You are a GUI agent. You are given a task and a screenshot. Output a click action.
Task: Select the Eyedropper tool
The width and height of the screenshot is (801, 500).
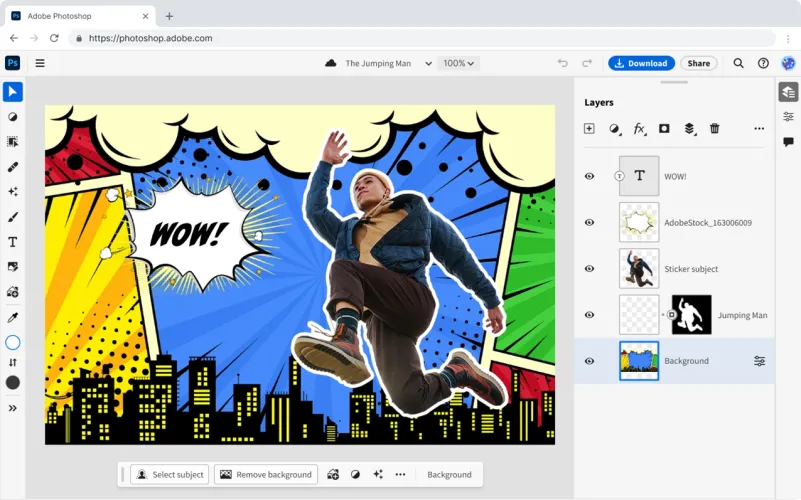tap(13, 317)
